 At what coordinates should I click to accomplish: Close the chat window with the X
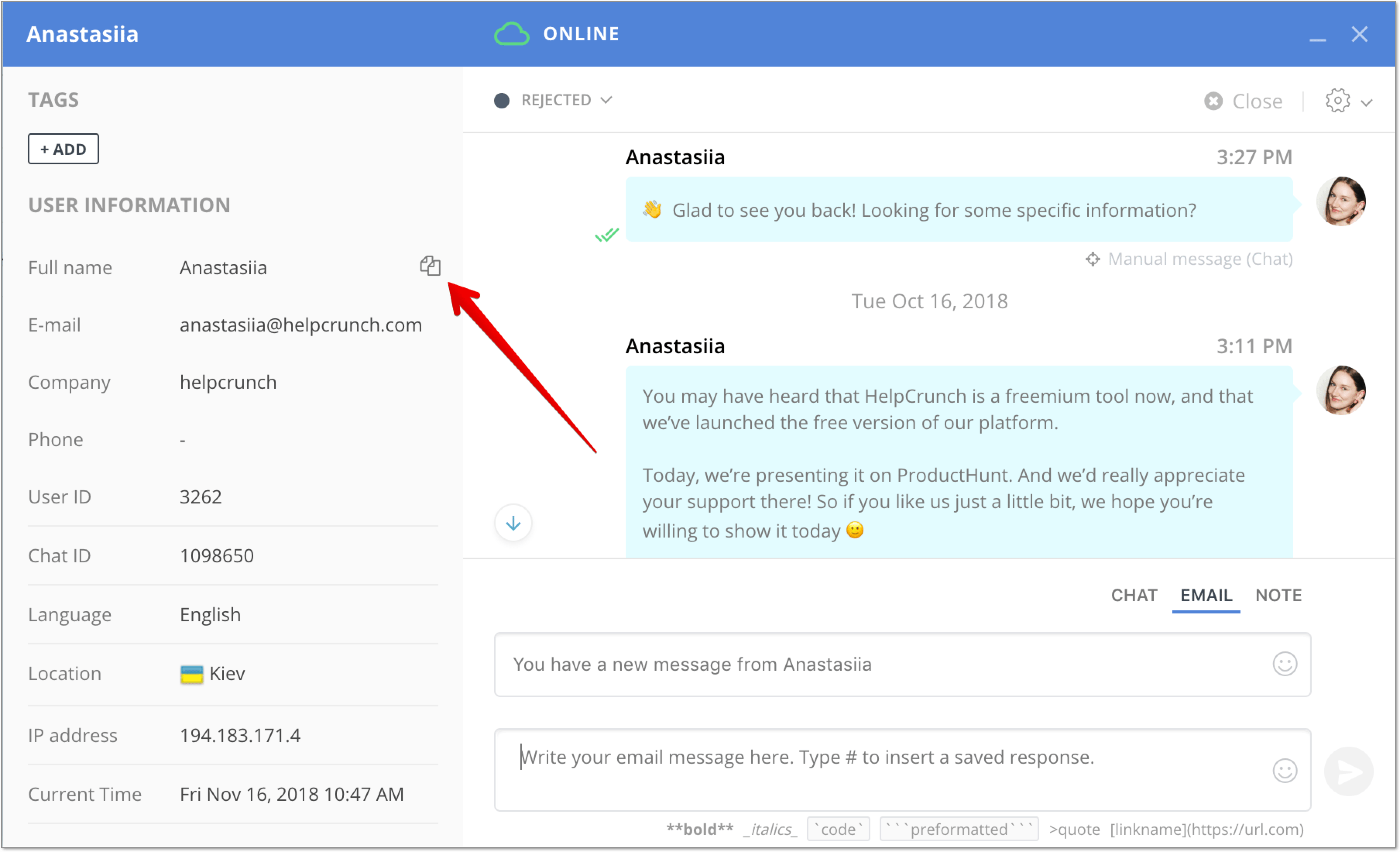(x=1359, y=34)
